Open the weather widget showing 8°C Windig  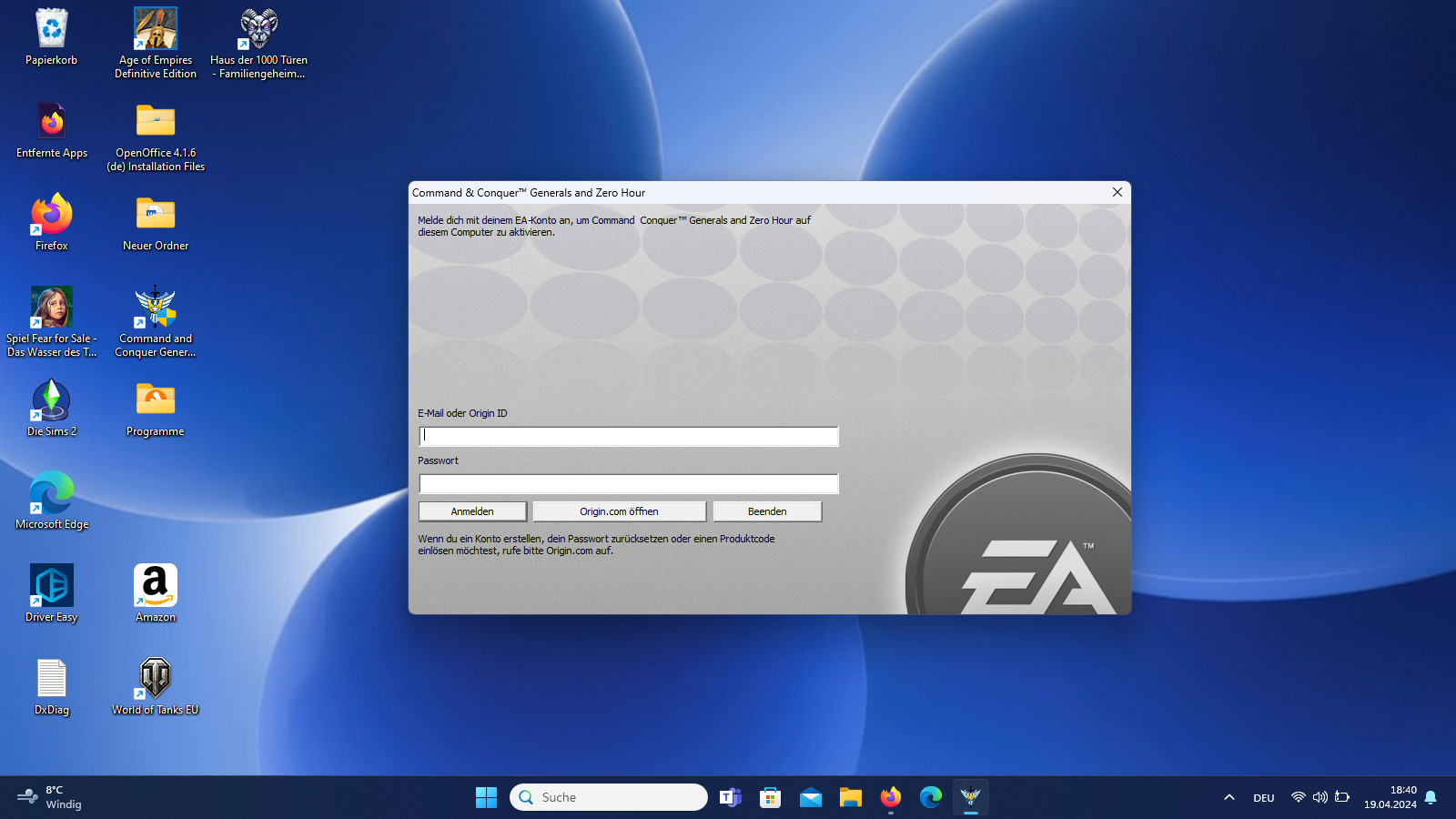pyautogui.click(x=50, y=797)
